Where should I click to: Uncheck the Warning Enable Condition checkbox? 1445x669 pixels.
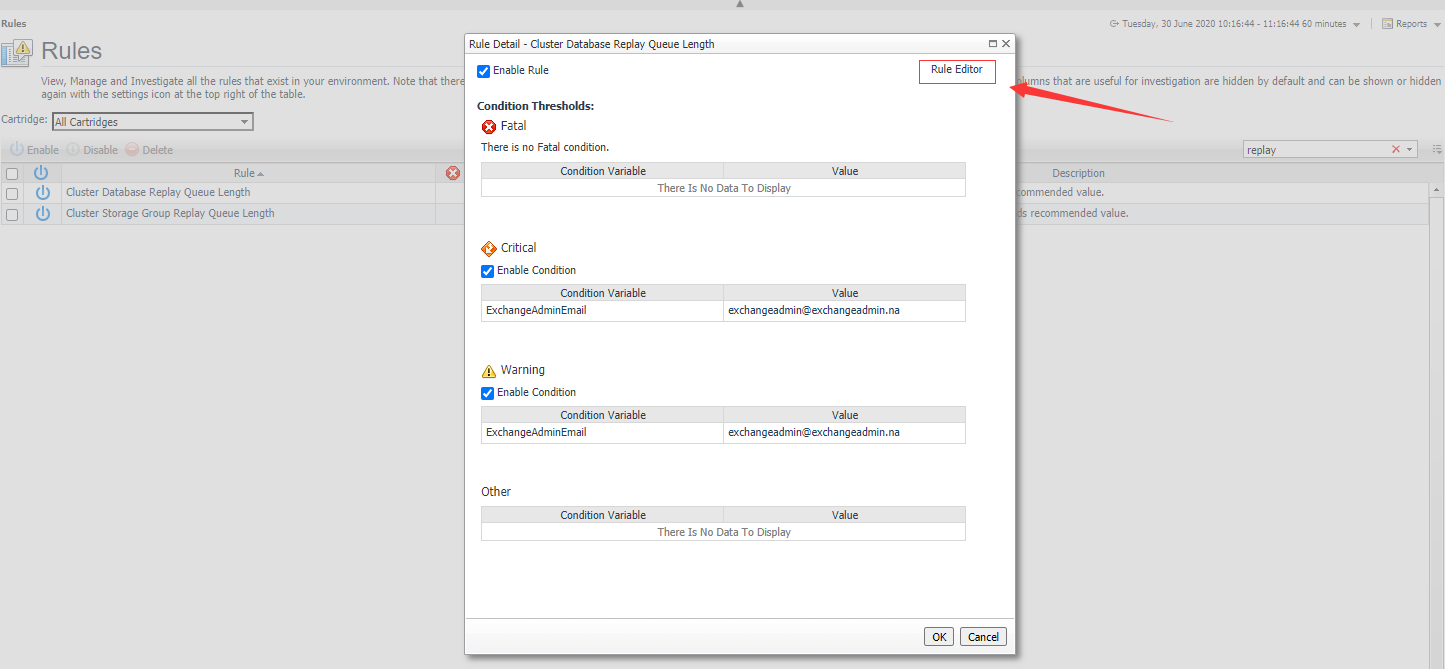487,393
